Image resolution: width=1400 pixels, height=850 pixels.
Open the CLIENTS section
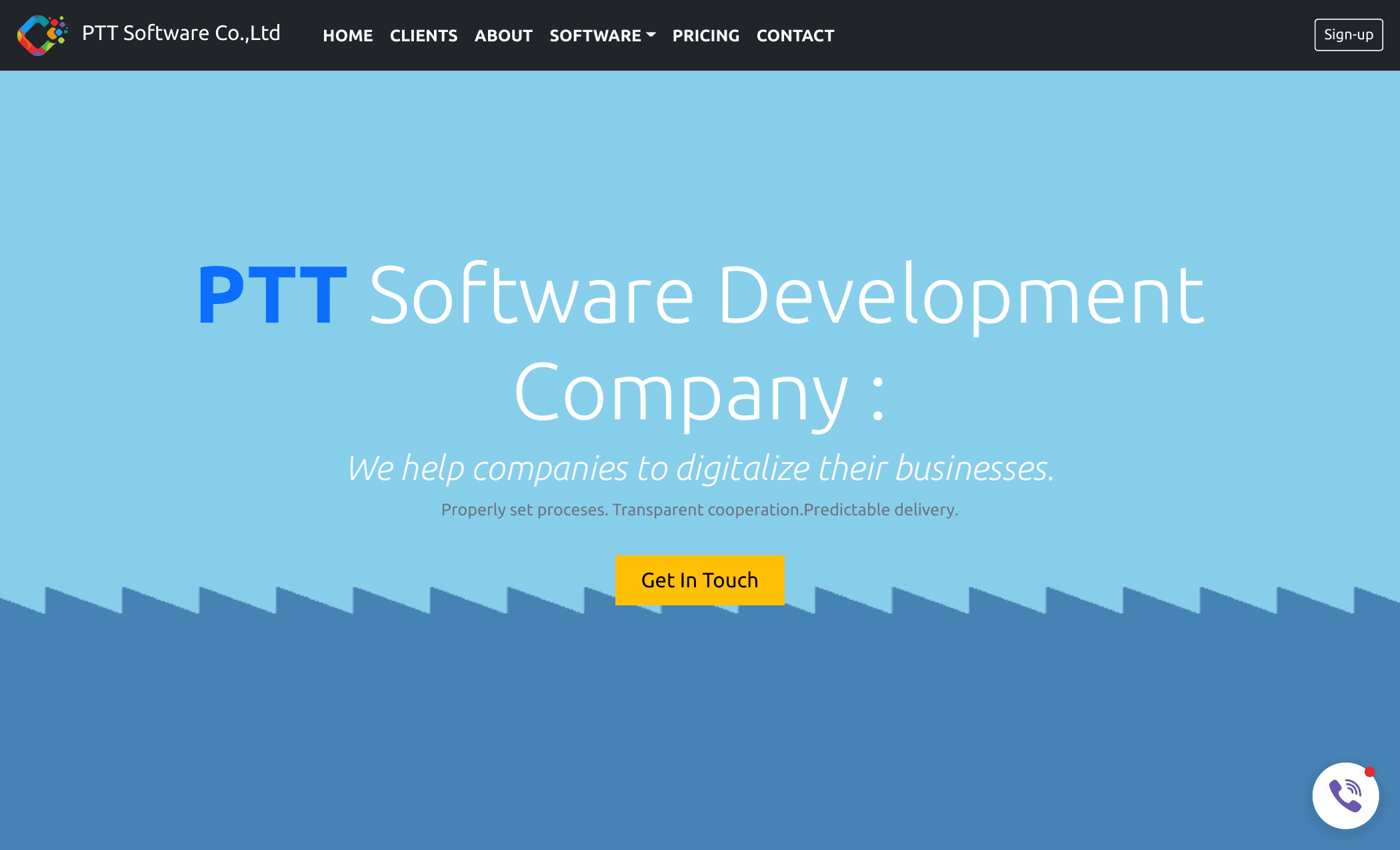tap(423, 35)
